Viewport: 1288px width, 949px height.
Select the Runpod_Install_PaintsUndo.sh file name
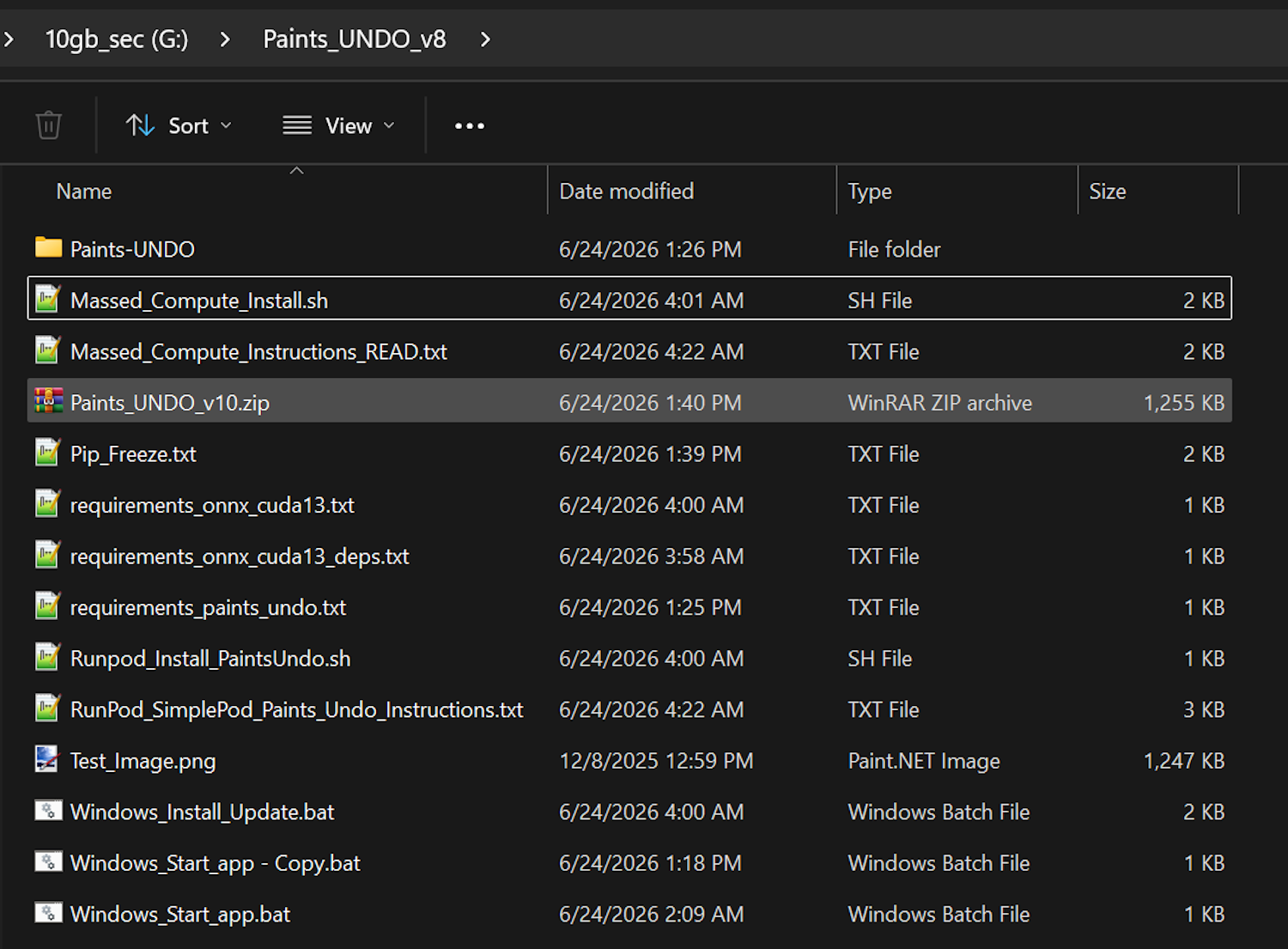210,659
